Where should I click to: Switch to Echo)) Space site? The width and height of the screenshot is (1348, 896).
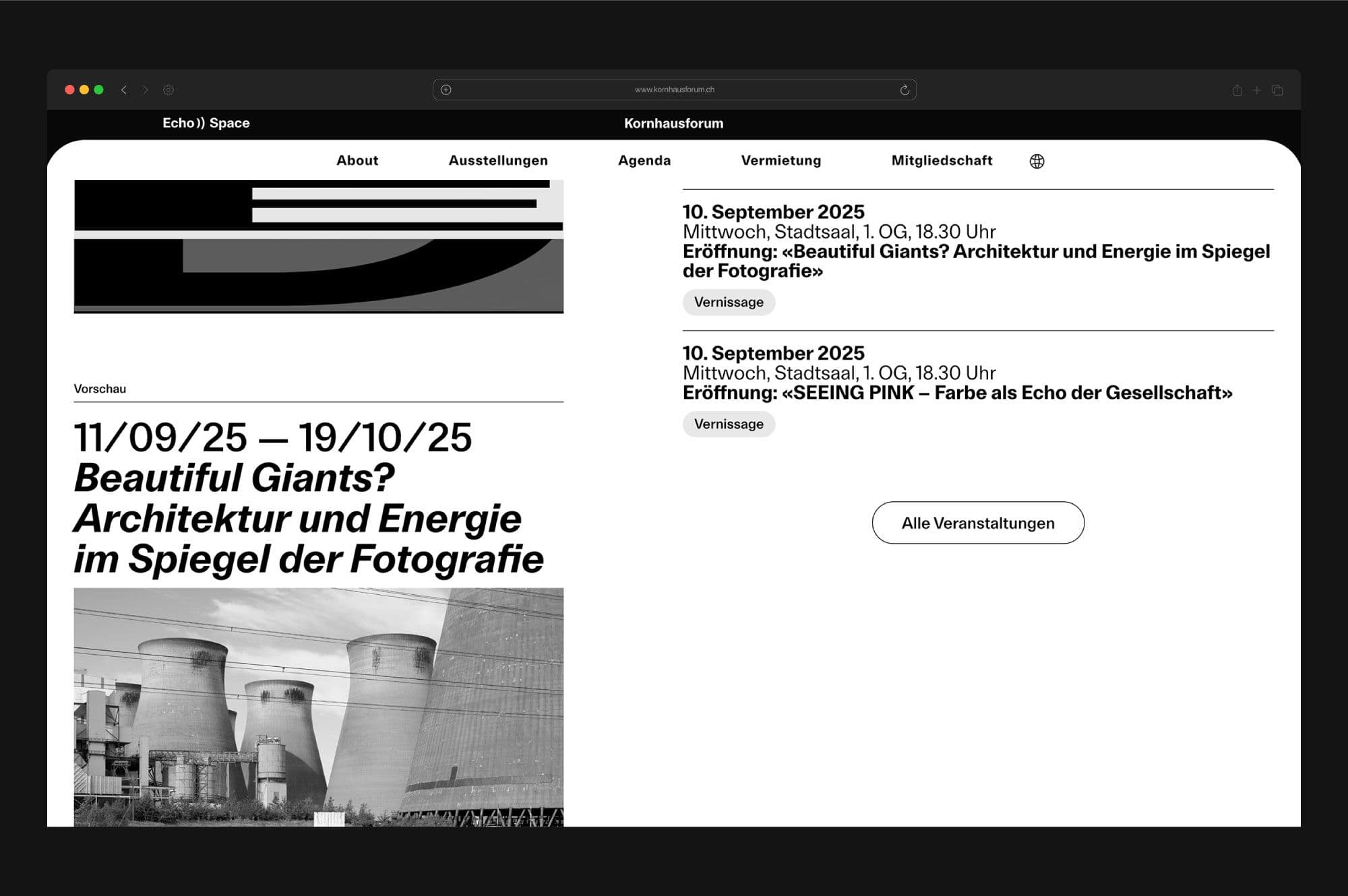[x=206, y=123]
